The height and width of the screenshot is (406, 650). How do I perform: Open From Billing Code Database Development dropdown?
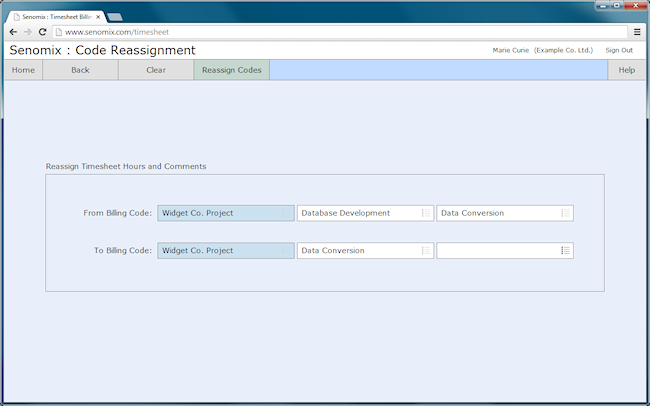[365, 213]
